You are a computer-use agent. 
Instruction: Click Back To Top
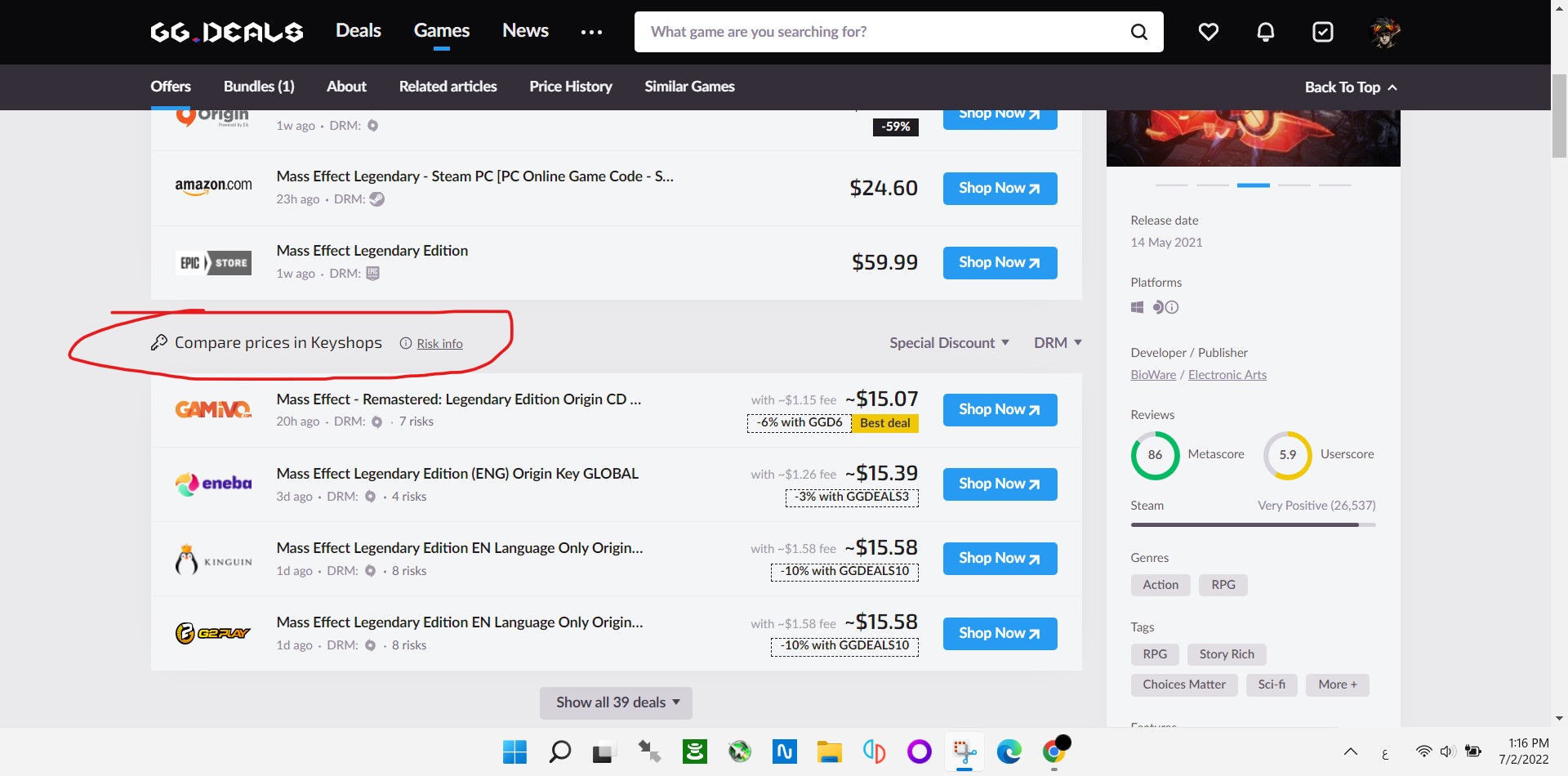(1351, 87)
